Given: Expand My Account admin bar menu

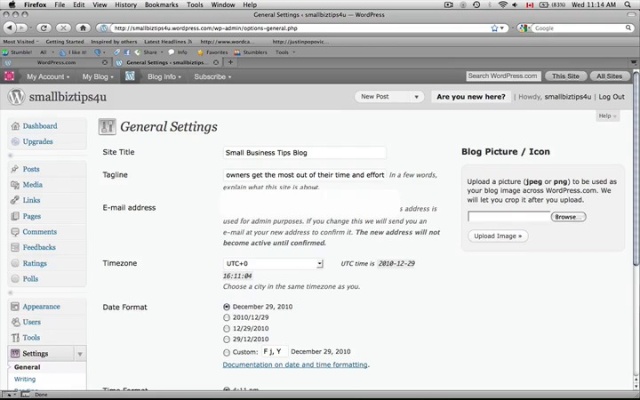Looking at the screenshot, I should (x=48, y=76).
